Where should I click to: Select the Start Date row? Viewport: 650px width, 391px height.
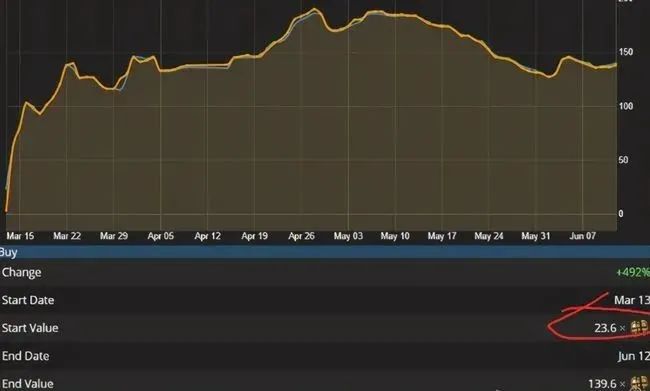(x=325, y=300)
